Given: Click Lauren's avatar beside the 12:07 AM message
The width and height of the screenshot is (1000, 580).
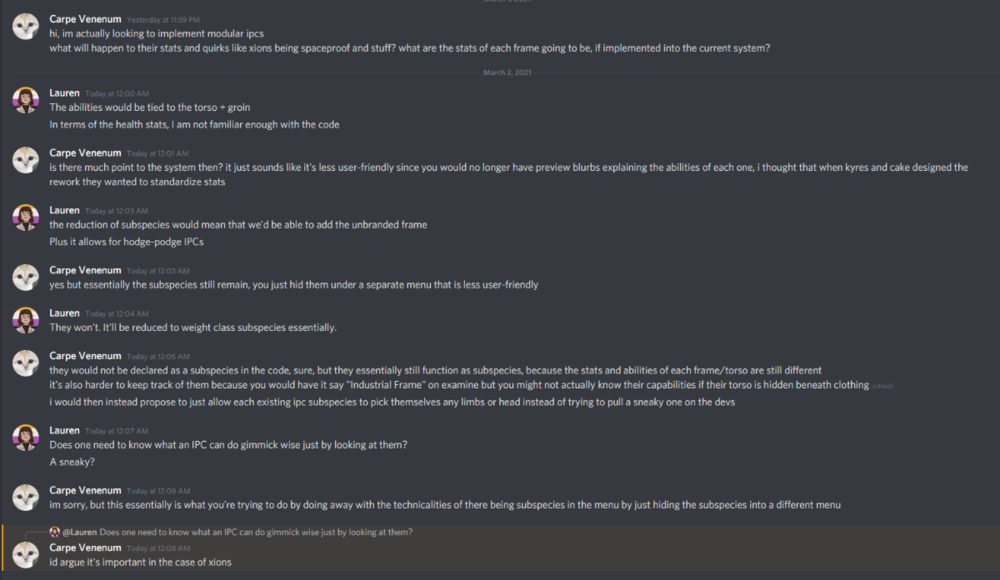Looking at the screenshot, I should [25, 438].
